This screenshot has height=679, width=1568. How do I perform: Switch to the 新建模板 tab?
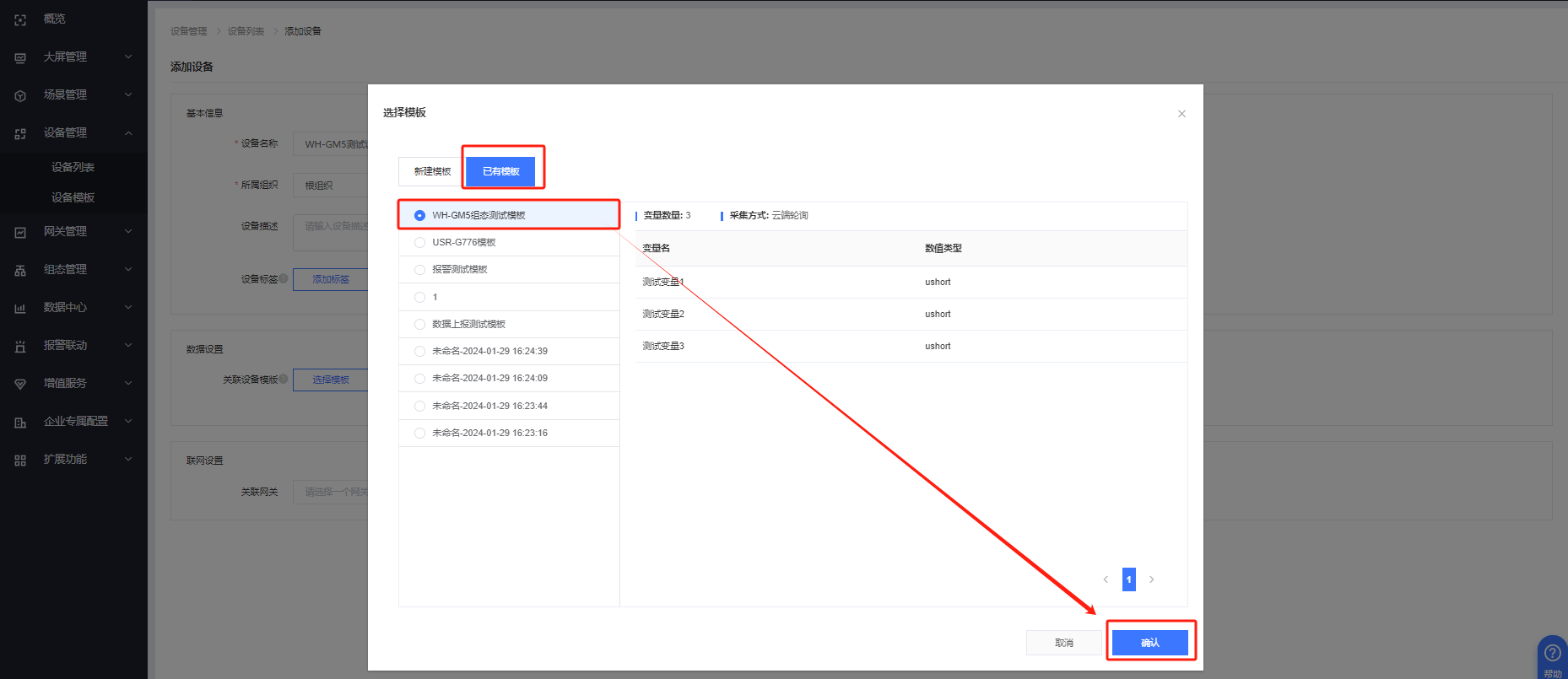pyautogui.click(x=432, y=171)
